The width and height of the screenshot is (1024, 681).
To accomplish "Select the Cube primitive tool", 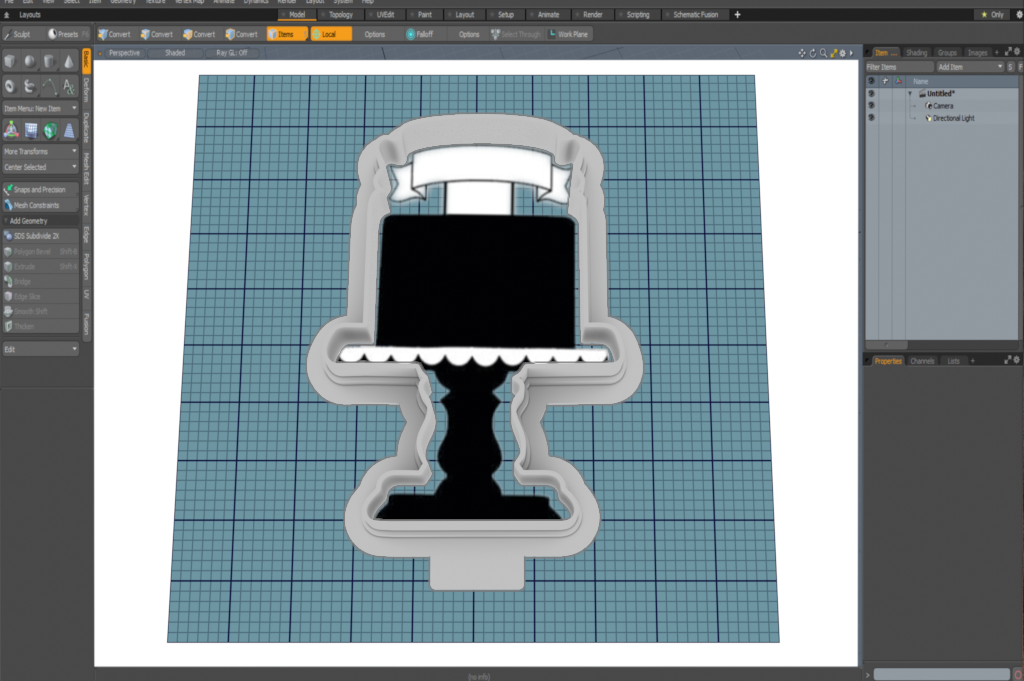I will [10, 62].
